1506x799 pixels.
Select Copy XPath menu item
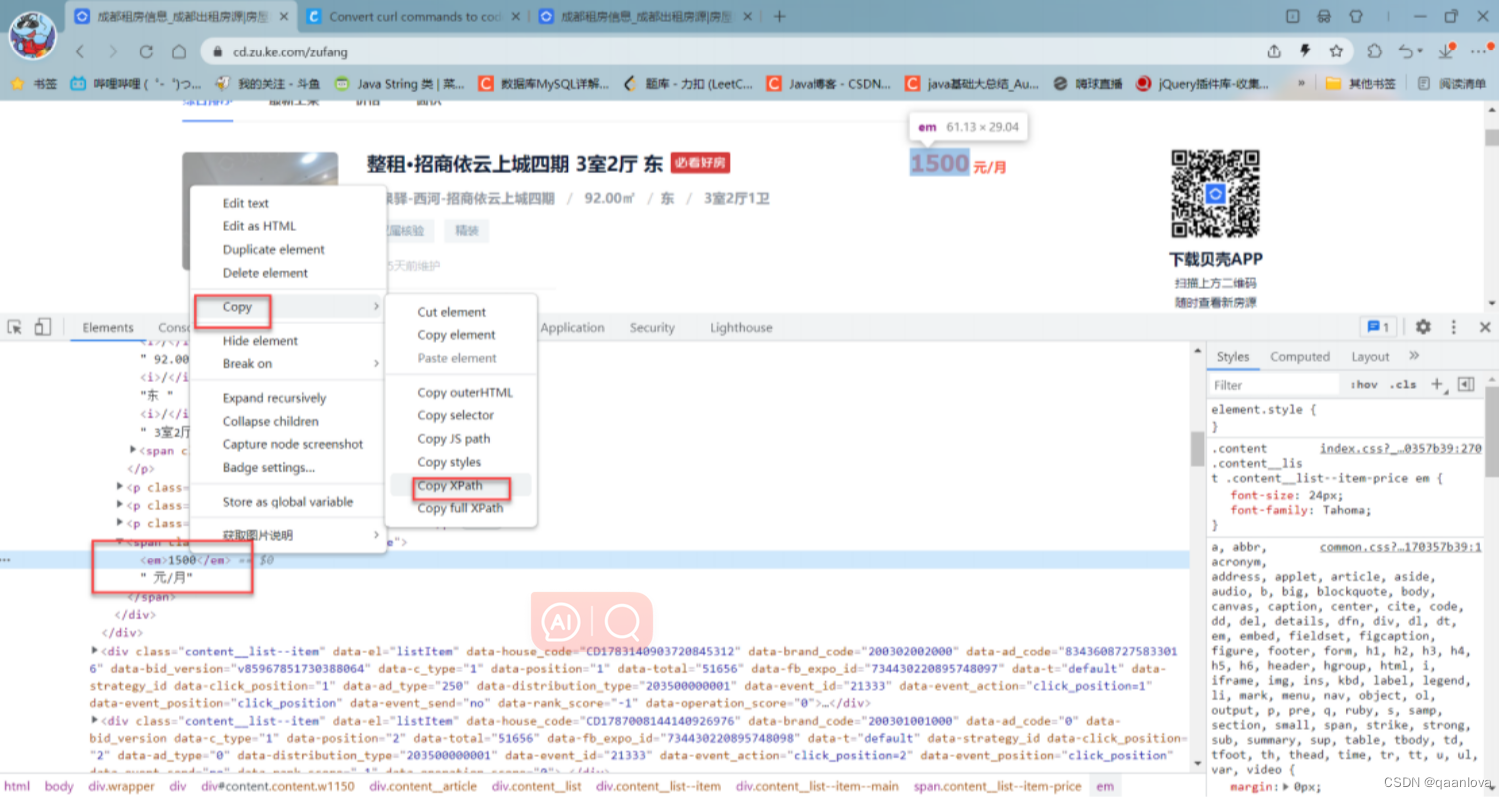(x=460, y=486)
